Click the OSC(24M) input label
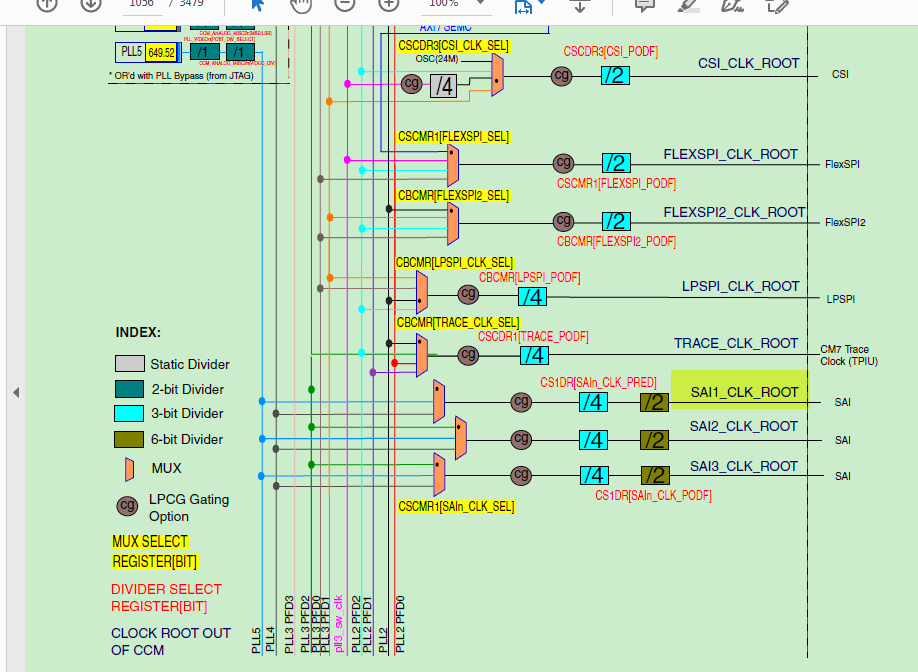918x672 pixels. point(437,59)
